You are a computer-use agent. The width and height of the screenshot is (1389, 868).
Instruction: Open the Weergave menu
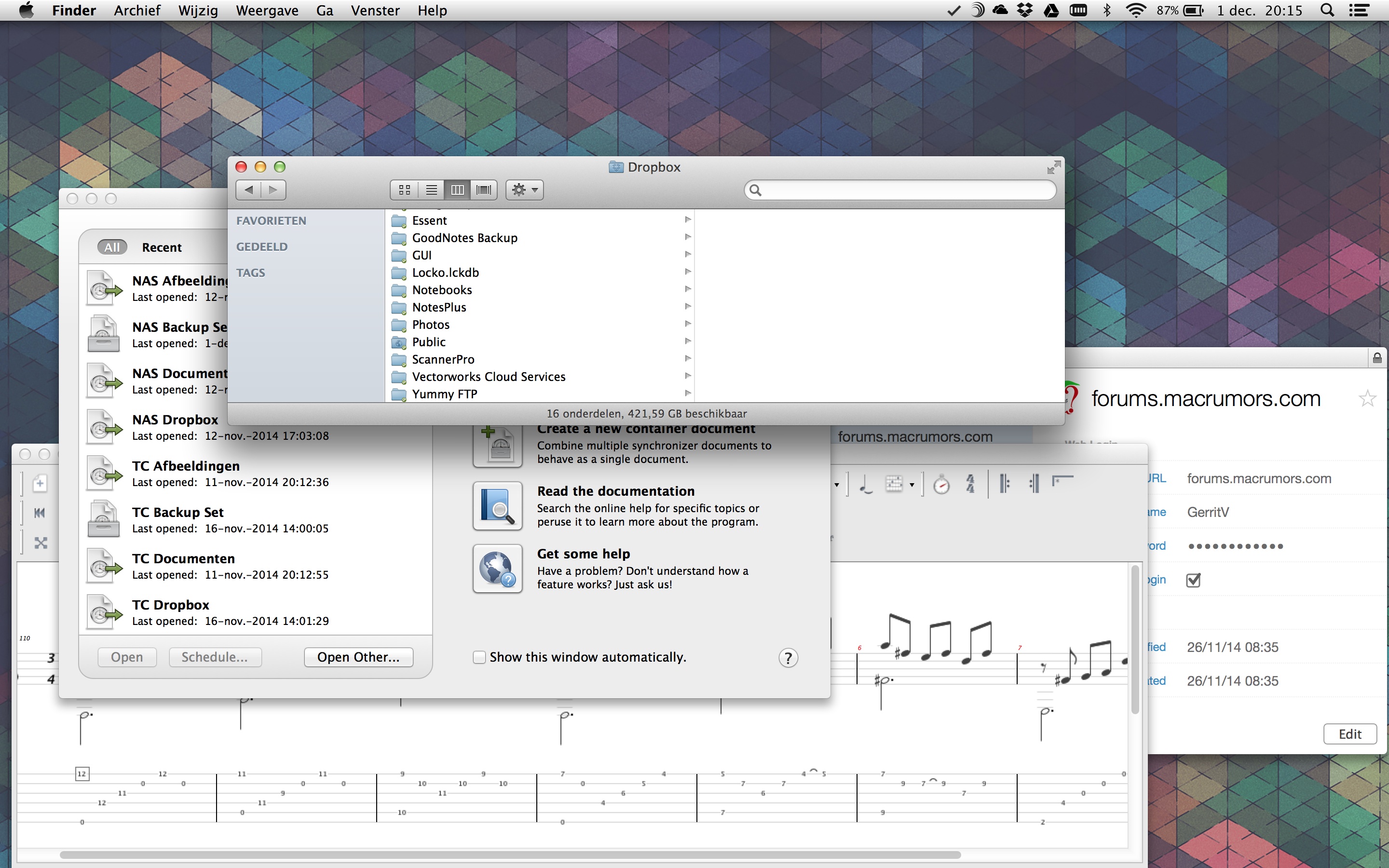click(x=267, y=10)
